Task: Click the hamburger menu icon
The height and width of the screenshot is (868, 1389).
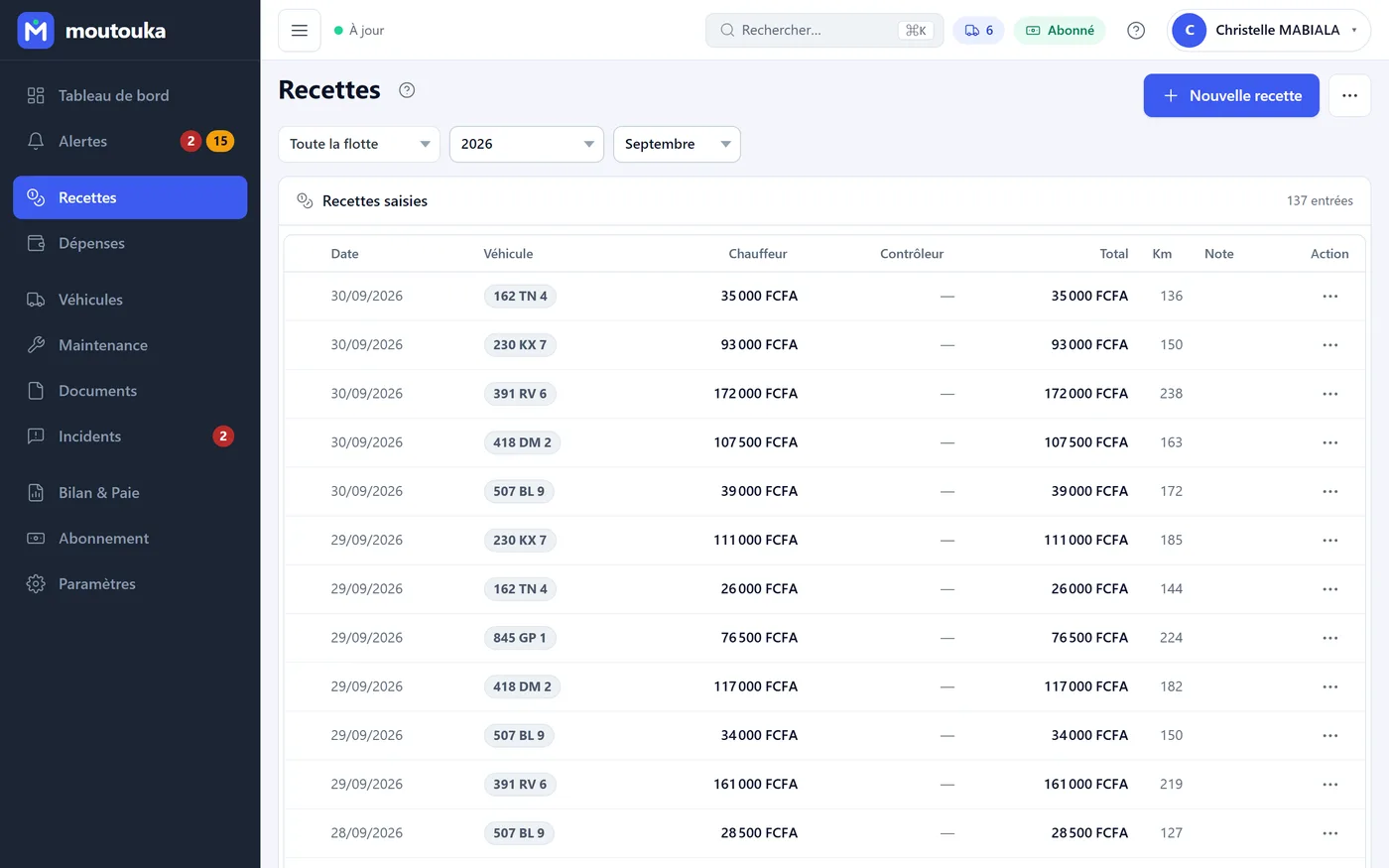Action: tap(300, 31)
